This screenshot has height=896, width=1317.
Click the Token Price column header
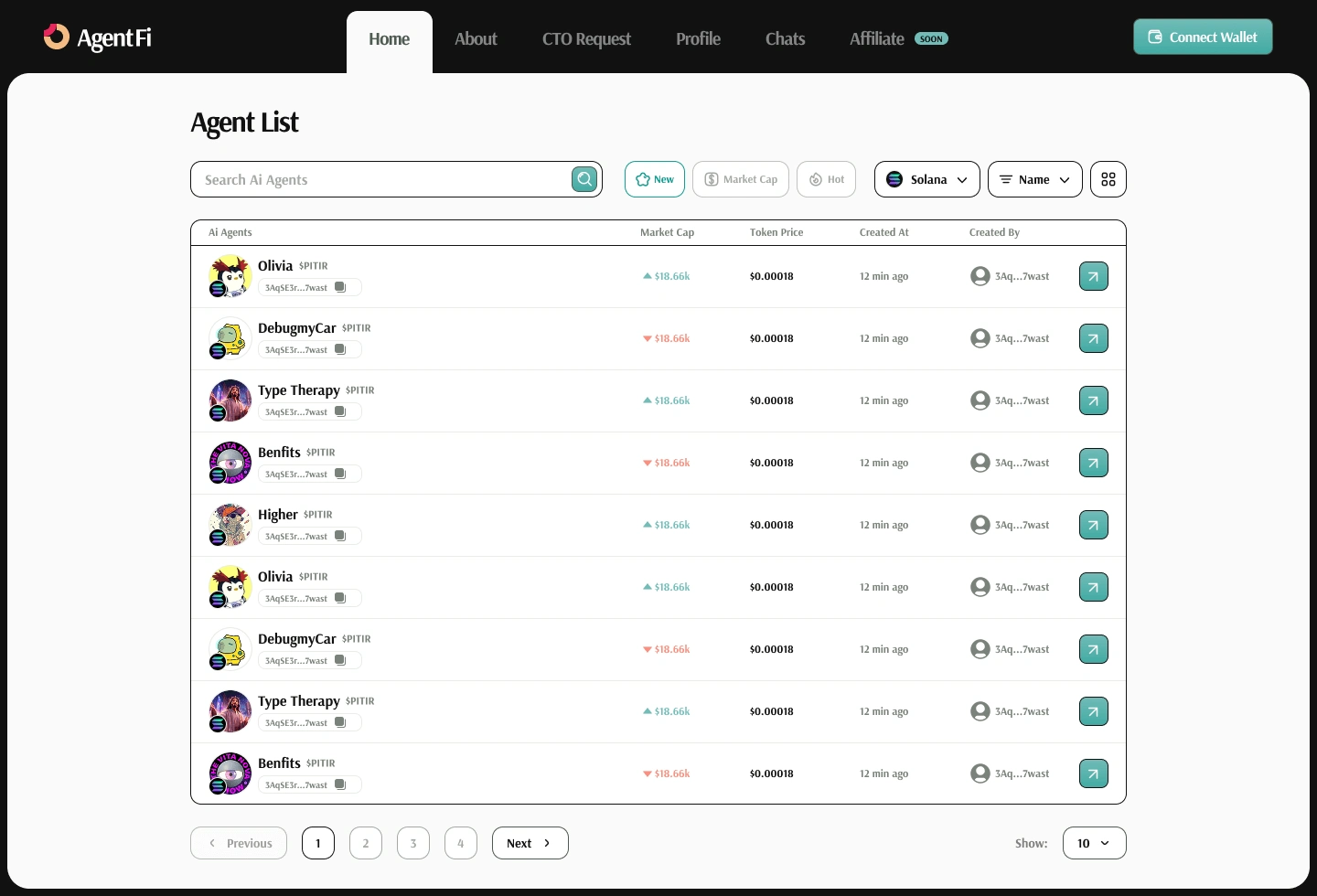(776, 232)
